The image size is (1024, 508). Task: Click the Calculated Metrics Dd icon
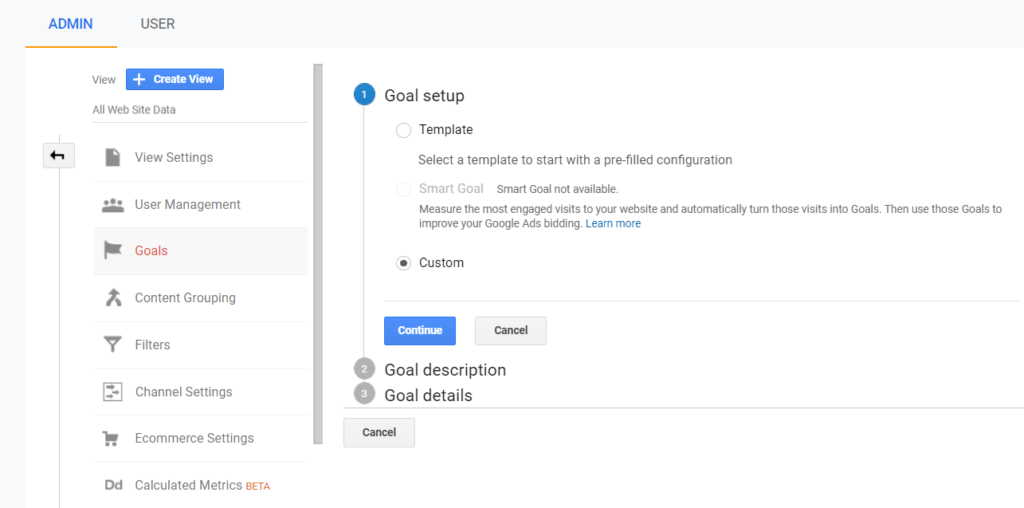pyautogui.click(x=114, y=485)
